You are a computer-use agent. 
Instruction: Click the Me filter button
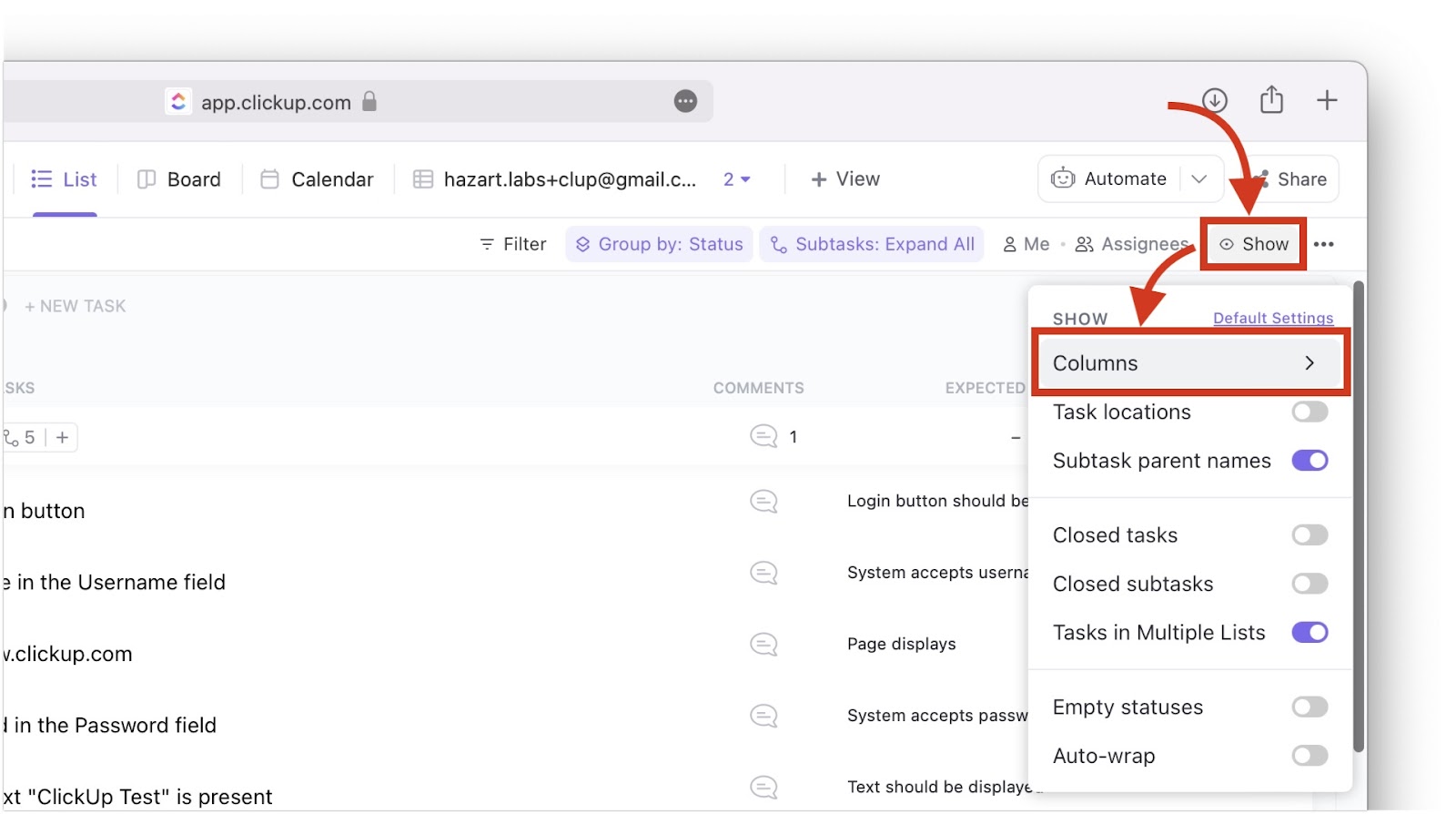coord(1026,244)
